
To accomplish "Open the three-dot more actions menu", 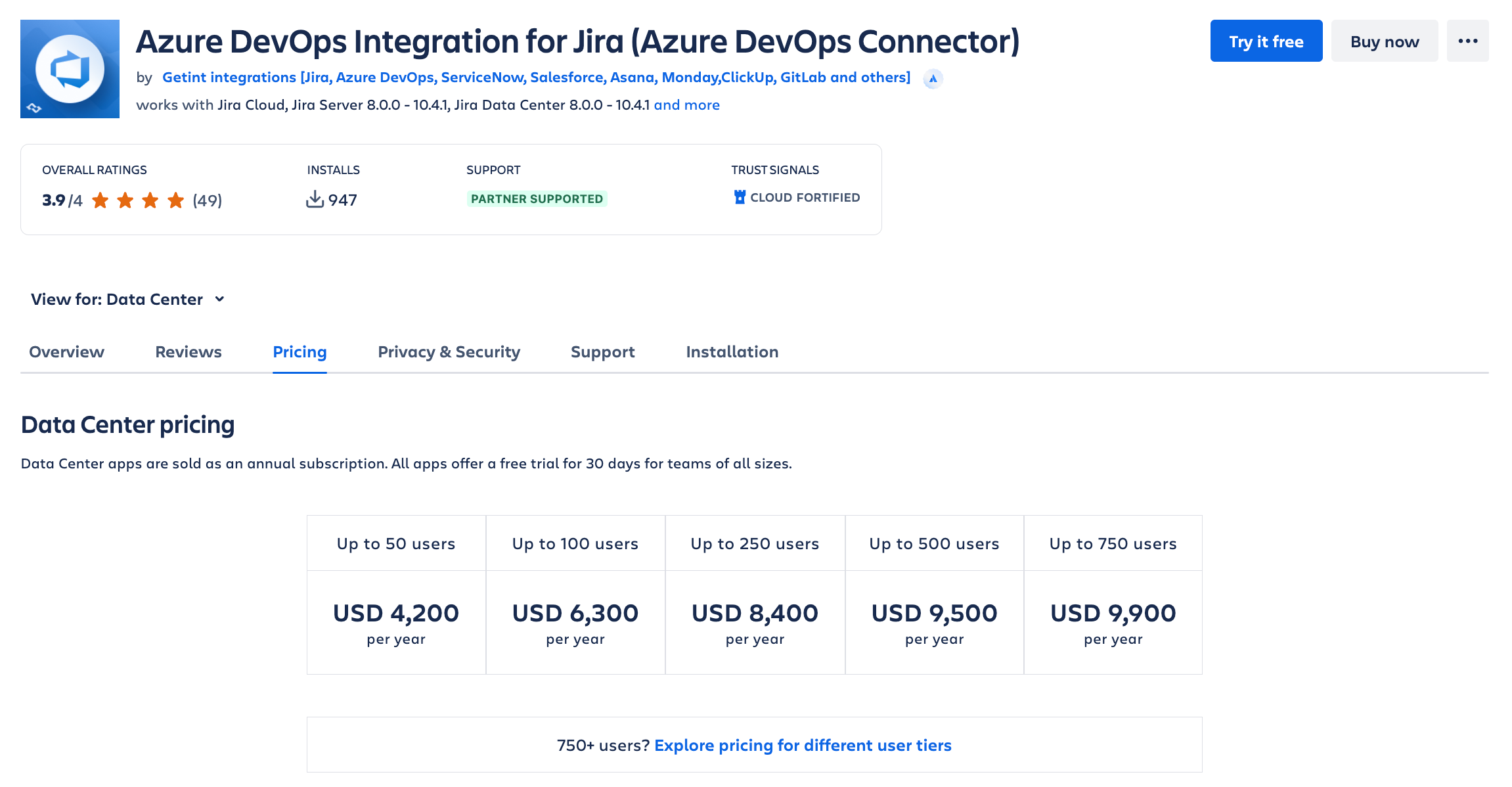I will pos(1467,41).
